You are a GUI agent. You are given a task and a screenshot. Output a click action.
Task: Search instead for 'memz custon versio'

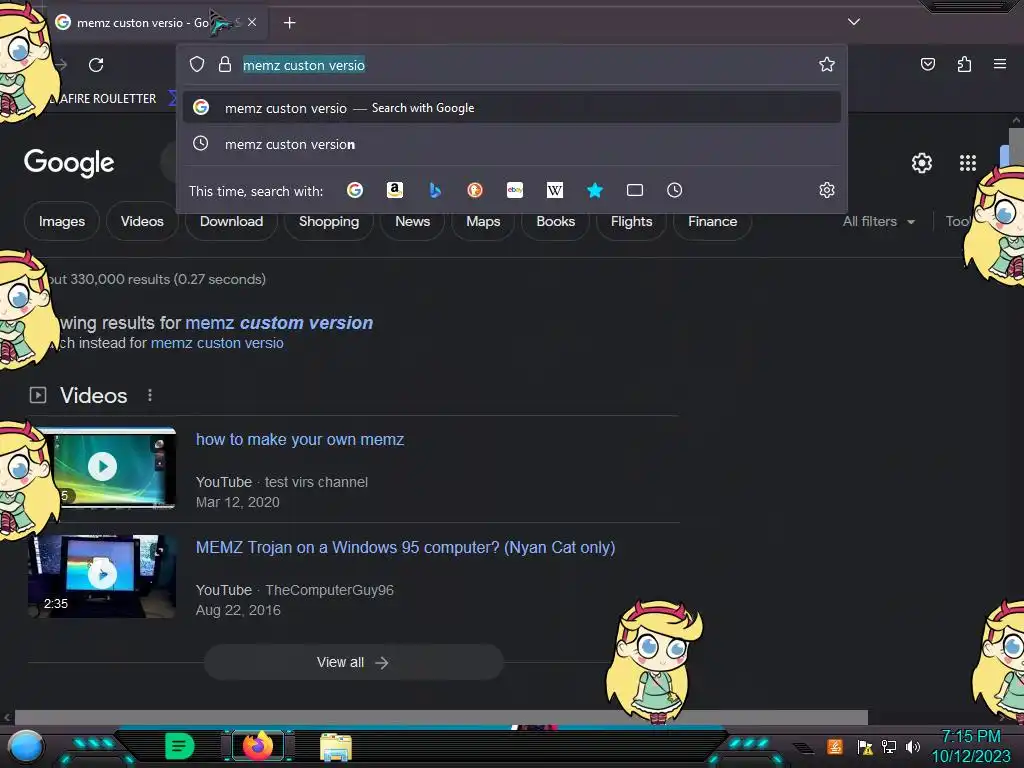click(217, 343)
